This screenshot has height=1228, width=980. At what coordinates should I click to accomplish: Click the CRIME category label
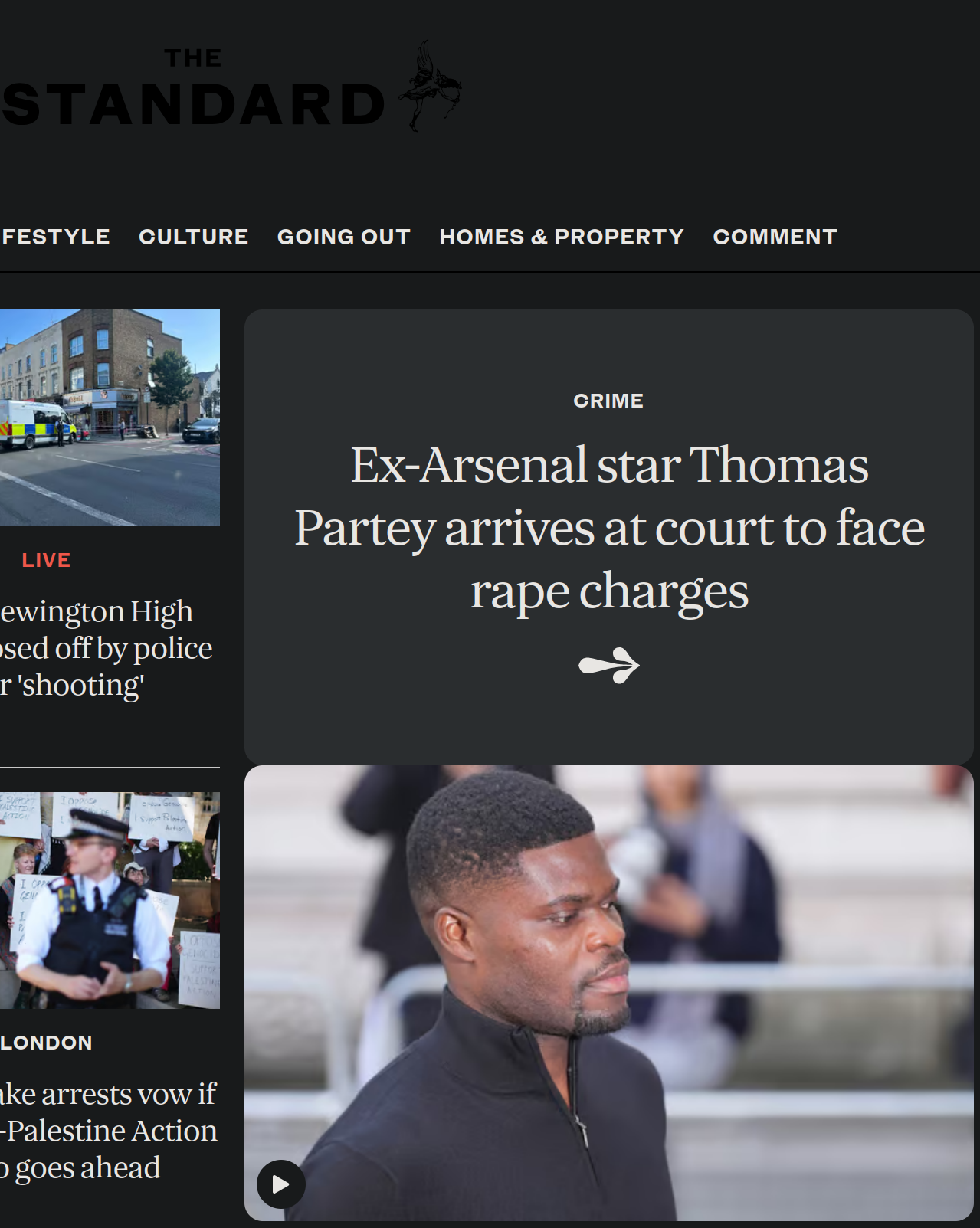(608, 401)
